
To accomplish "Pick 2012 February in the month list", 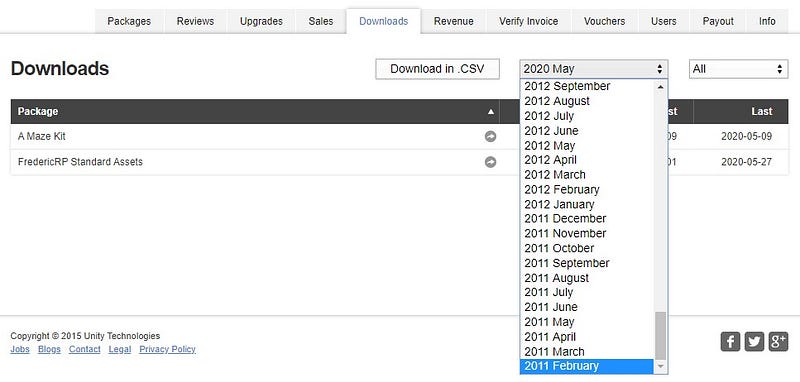I will 587,189.
